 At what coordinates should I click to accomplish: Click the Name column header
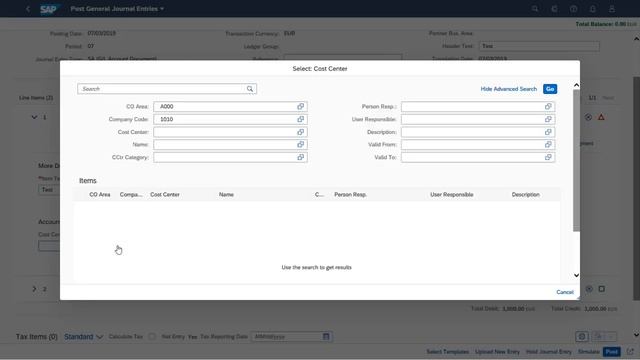(226, 195)
